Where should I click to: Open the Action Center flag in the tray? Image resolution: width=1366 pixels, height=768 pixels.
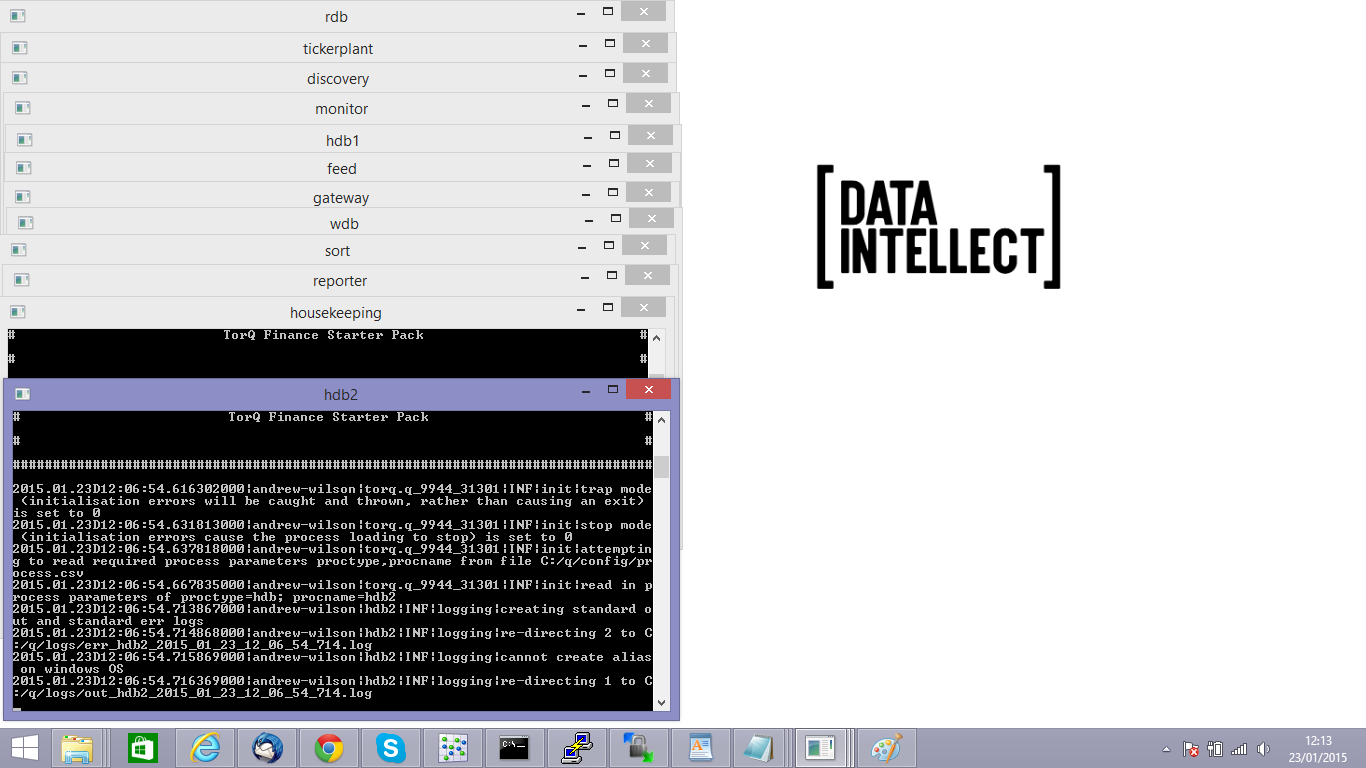click(x=1191, y=749)
